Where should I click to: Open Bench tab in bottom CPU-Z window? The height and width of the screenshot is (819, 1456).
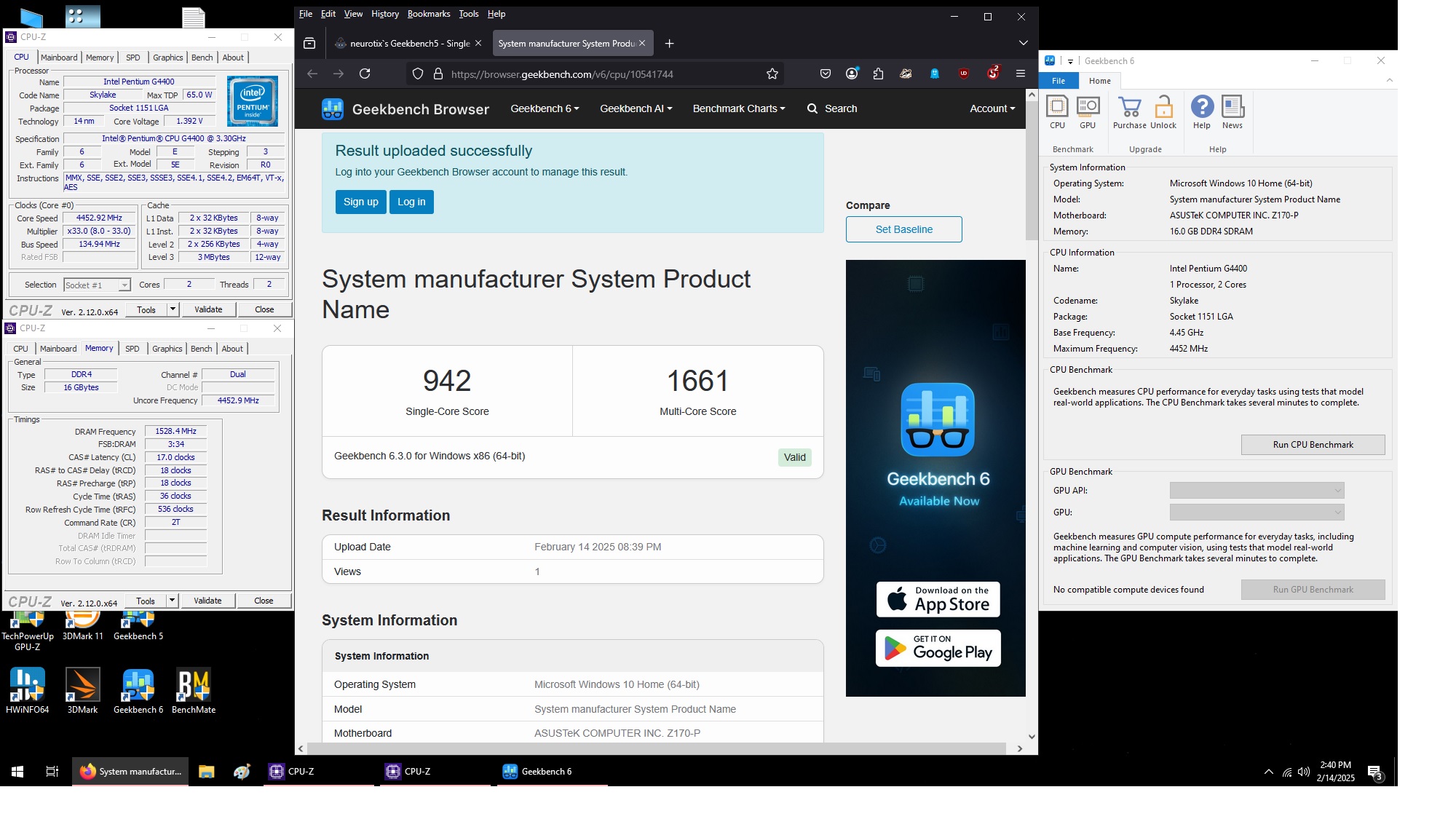click(202, 349)
